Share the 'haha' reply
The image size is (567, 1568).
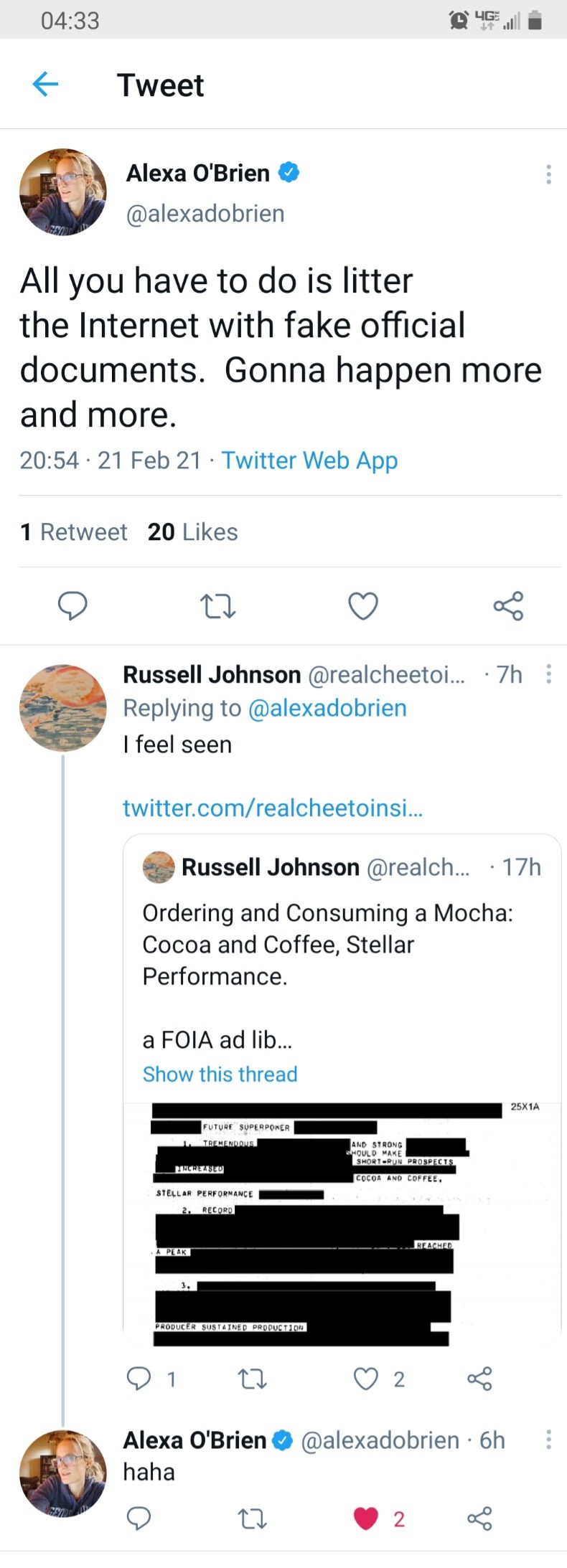pos(479,1518)
